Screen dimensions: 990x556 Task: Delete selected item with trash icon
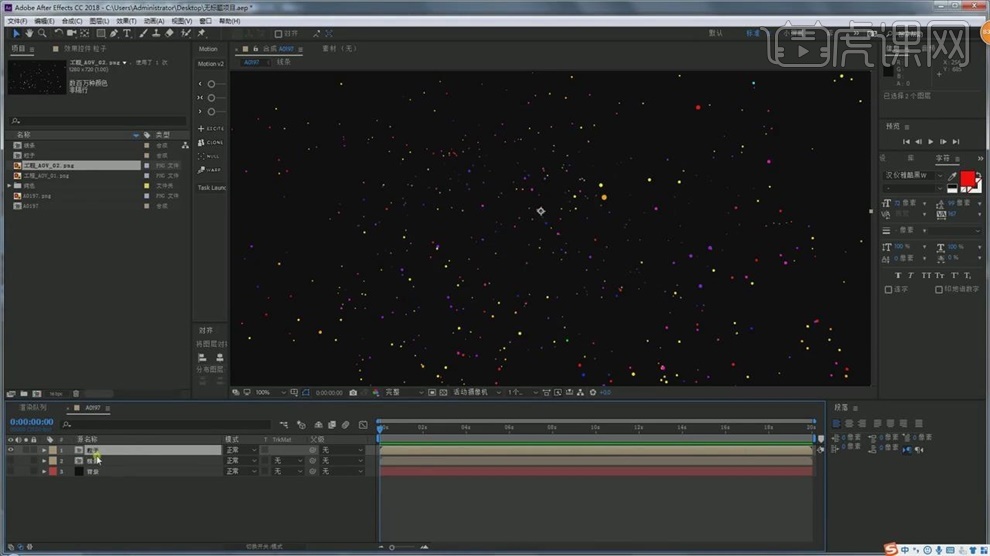[x=78, y=394]
